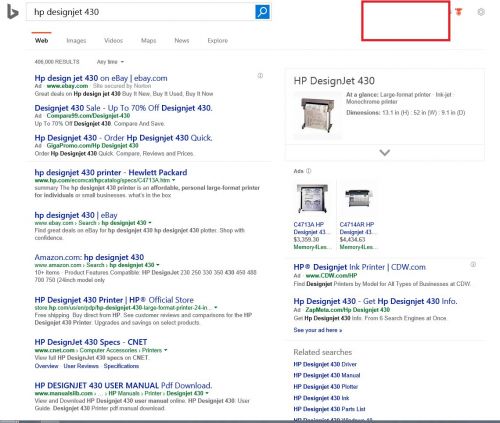
Task: Click the HP DesignJet 430 card title
Action: pos(334,81)
